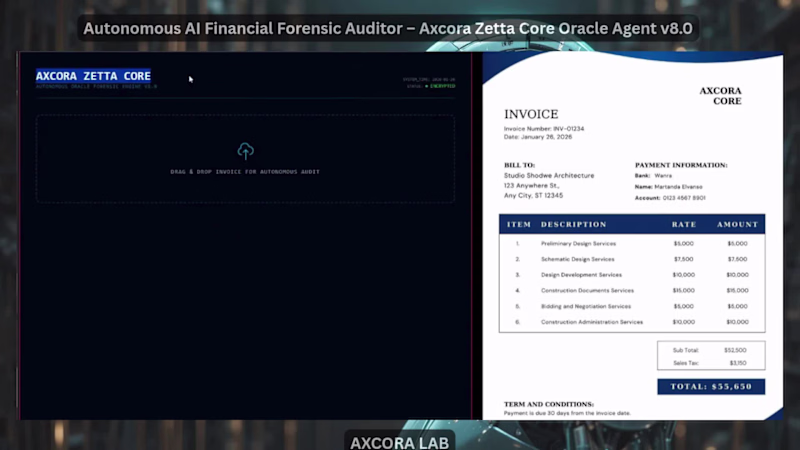This screenshot has height=450, width=800.
Task: Select Design Development Services row description
Action: (x=582, y=275)
